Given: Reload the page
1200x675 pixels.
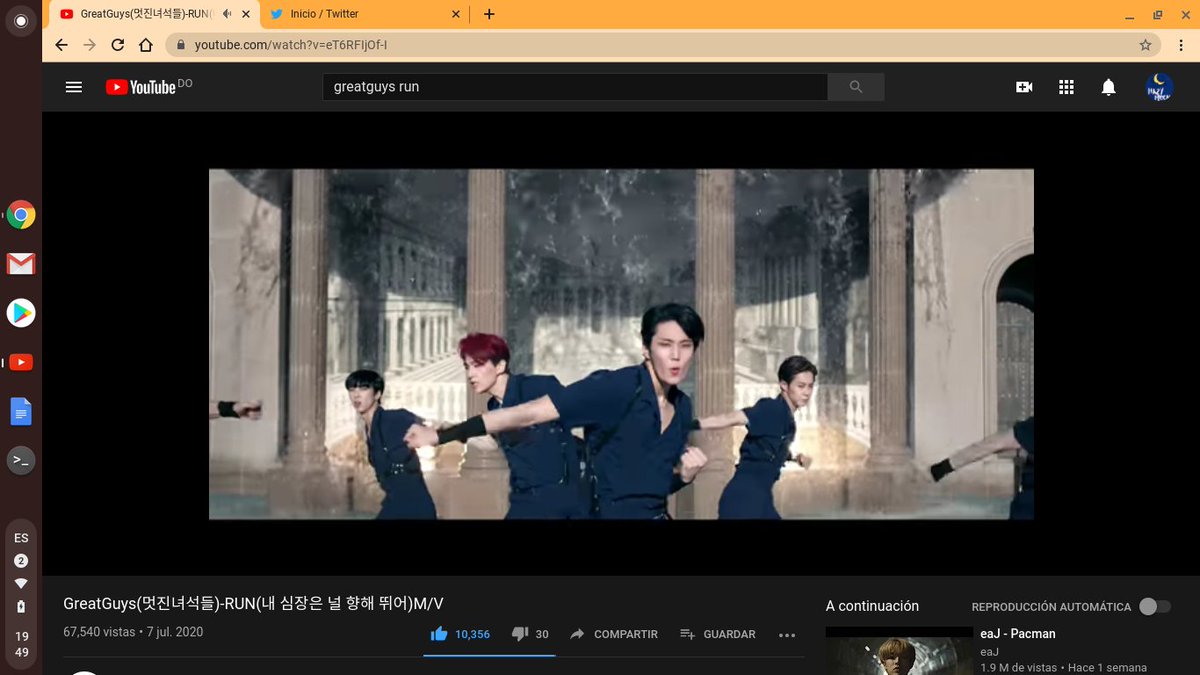Looking at the screenshot, I should tap(118, 45).
